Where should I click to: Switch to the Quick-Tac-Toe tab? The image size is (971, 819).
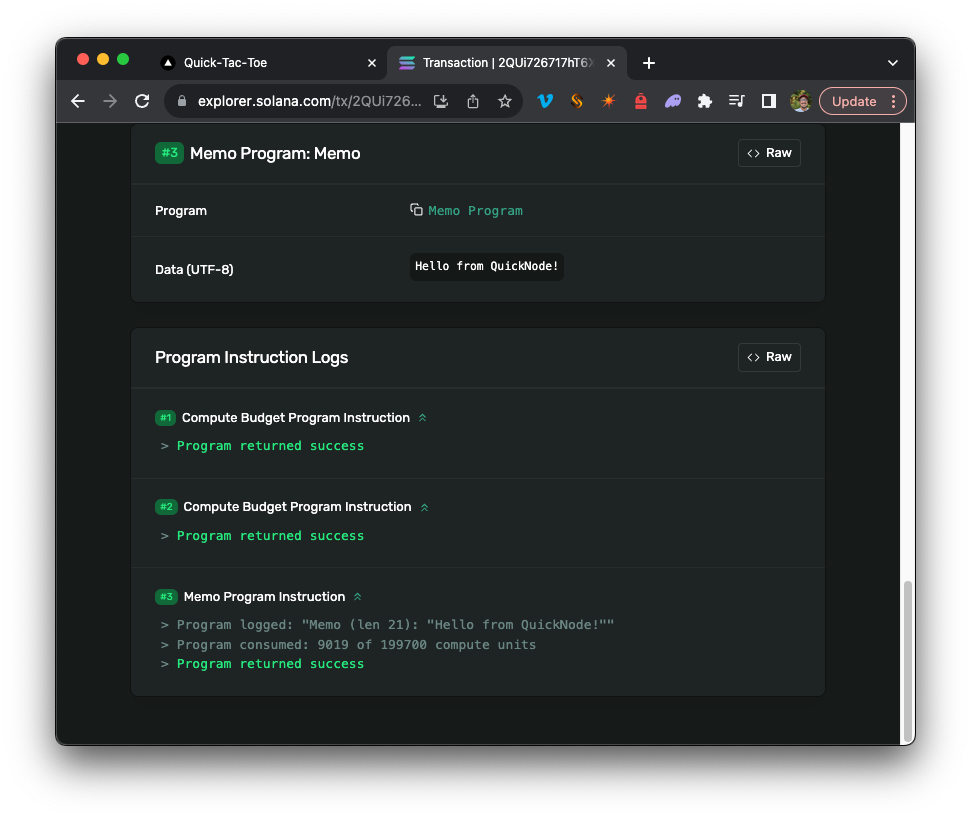266,63
